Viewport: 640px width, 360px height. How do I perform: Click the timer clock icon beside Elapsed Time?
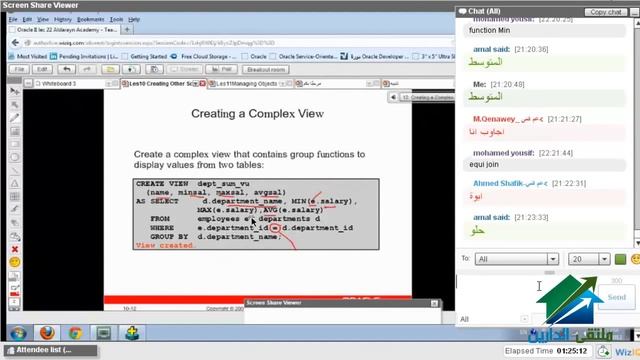(603, 351)
